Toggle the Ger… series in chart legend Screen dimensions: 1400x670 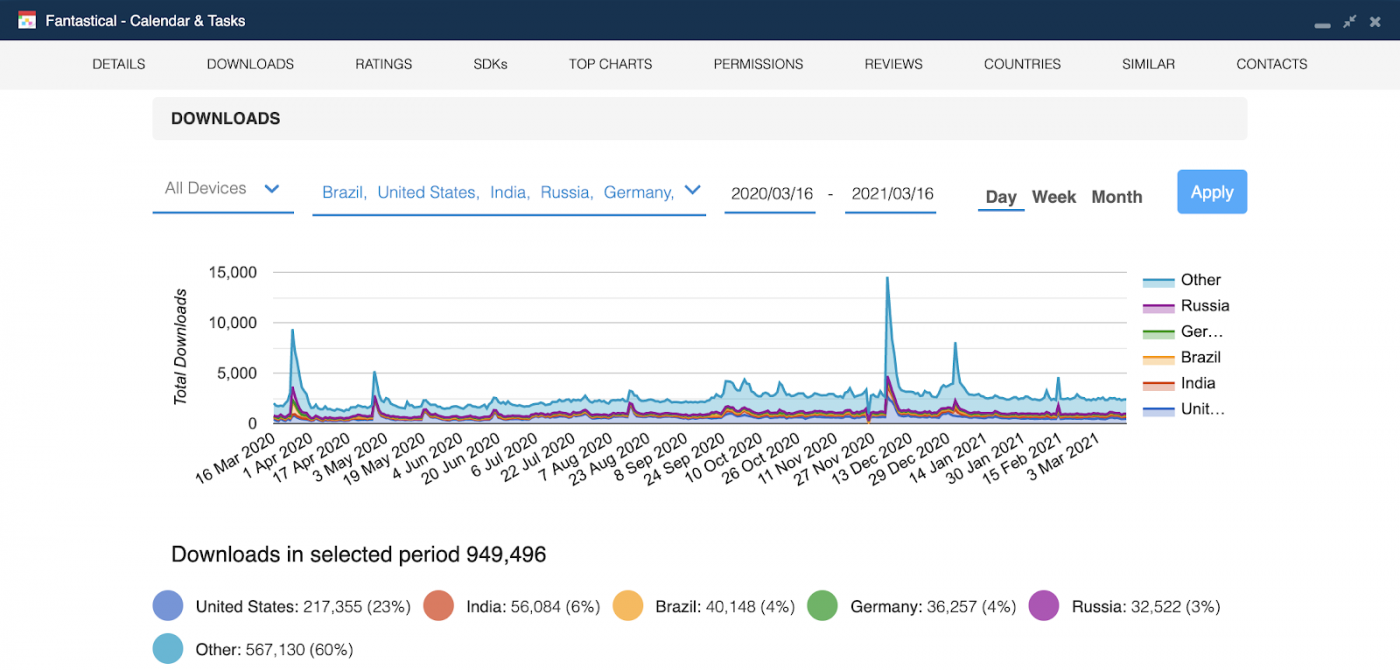(1184, 332)
